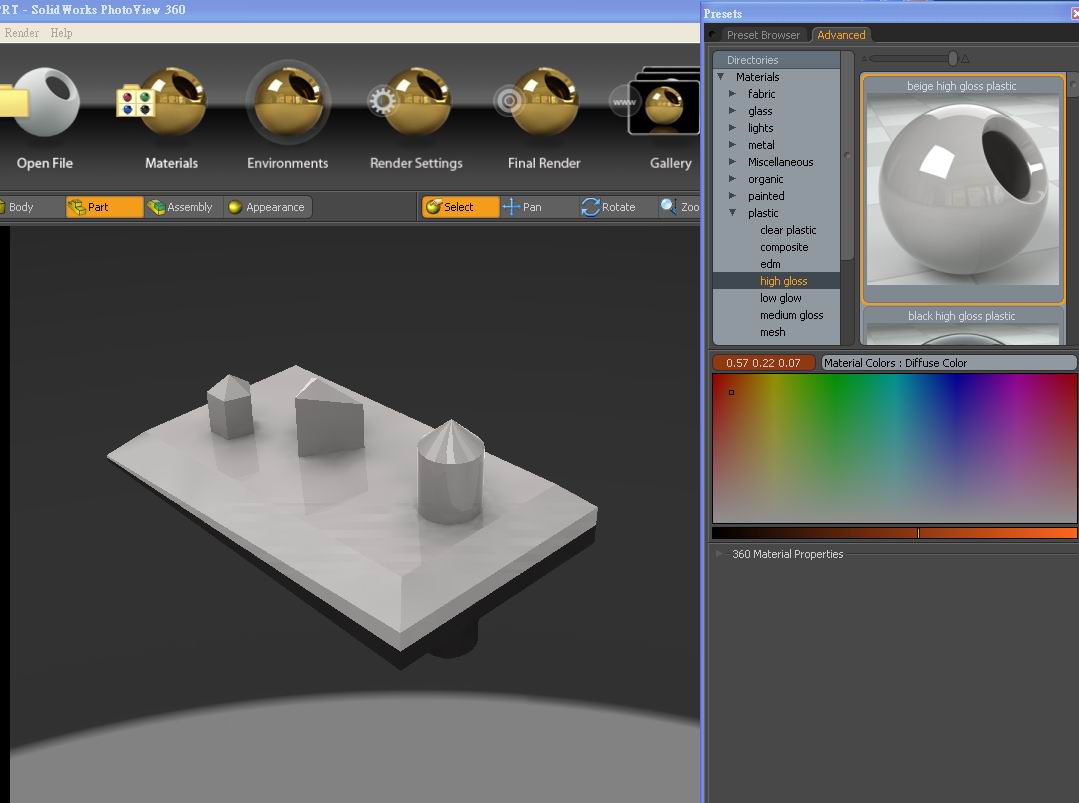This screenshot has width=1079, height=803.
Task: Toggle Part selection mode
Action: click(x=105, y=207)
